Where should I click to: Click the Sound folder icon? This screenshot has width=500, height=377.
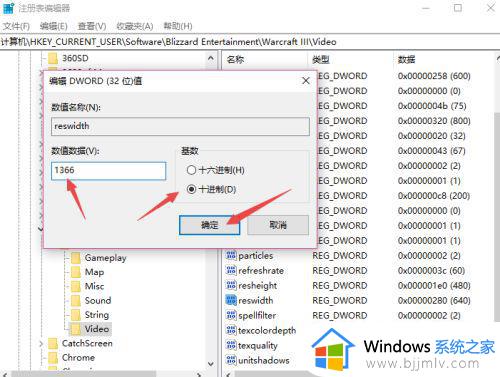click(x=76, y=301)
